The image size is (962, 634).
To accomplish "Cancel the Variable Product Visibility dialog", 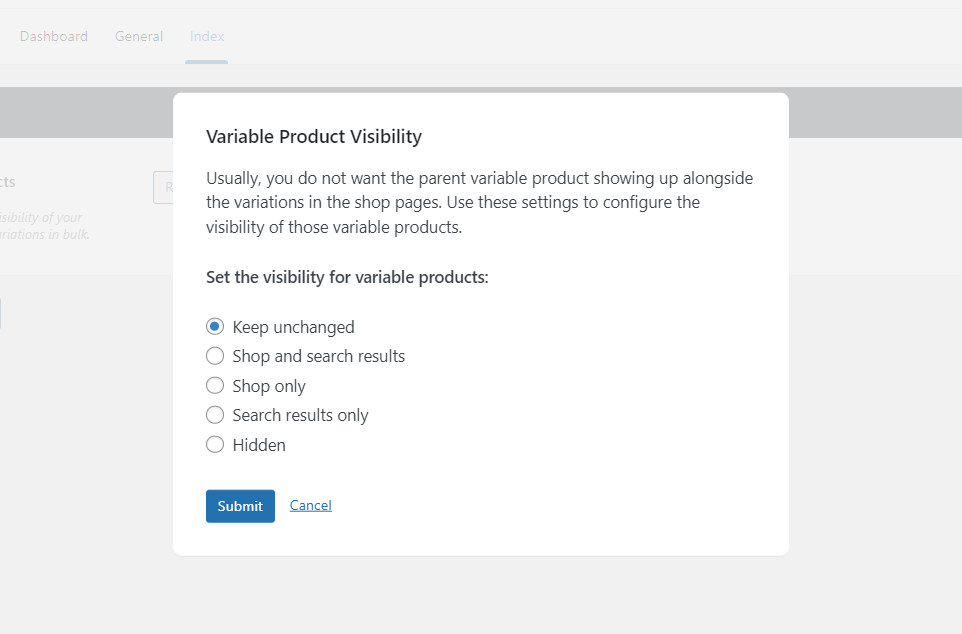I will tap(310, 505).
